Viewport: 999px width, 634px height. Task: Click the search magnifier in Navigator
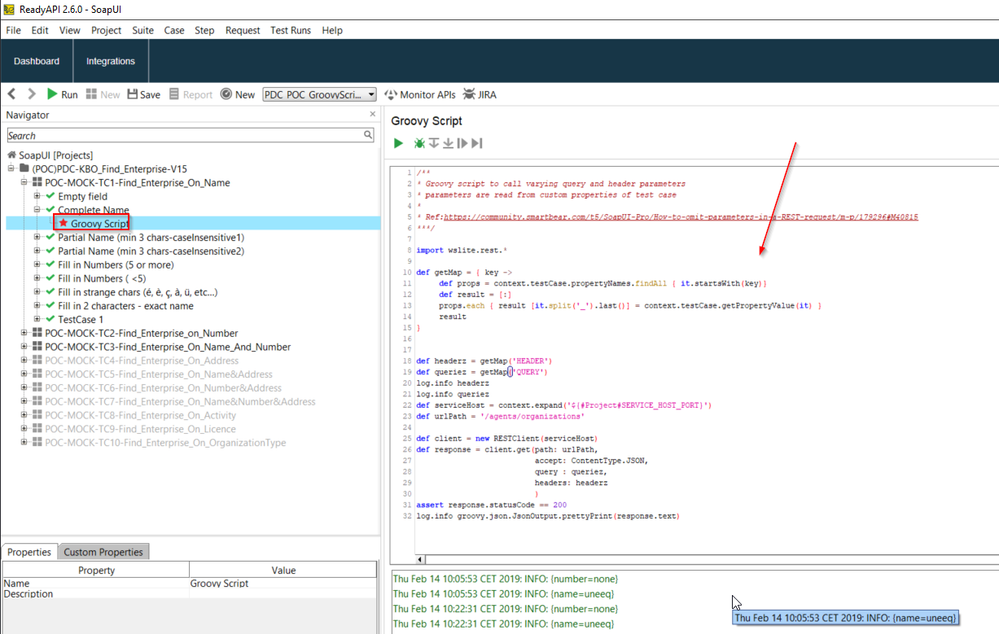tap(368, 135)
